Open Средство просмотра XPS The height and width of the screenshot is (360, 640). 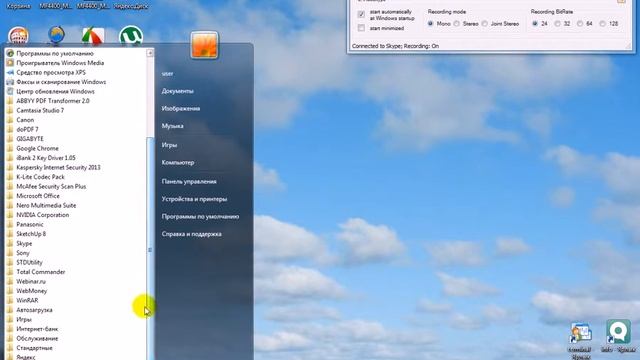(x=46, y=72)
